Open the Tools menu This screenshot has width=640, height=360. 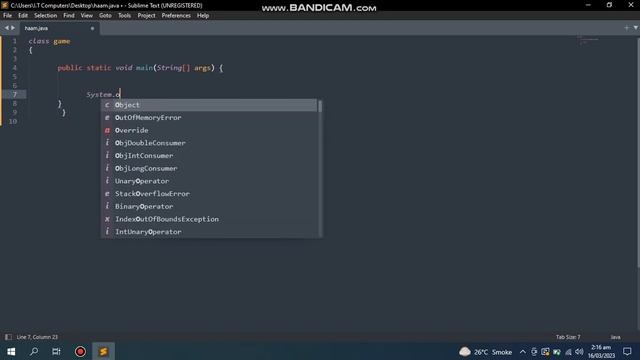pyautogui.click(x=124, y=16)
